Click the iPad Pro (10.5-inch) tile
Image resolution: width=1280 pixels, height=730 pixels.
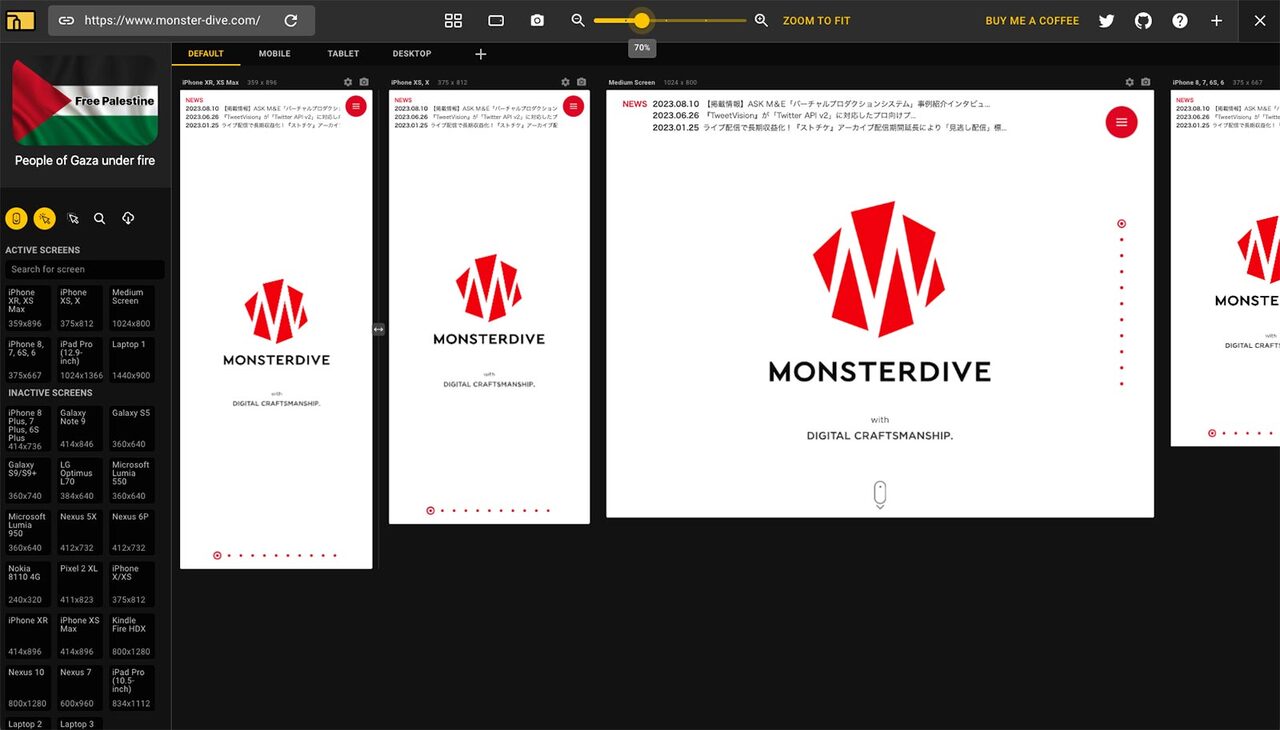(132, 688)
